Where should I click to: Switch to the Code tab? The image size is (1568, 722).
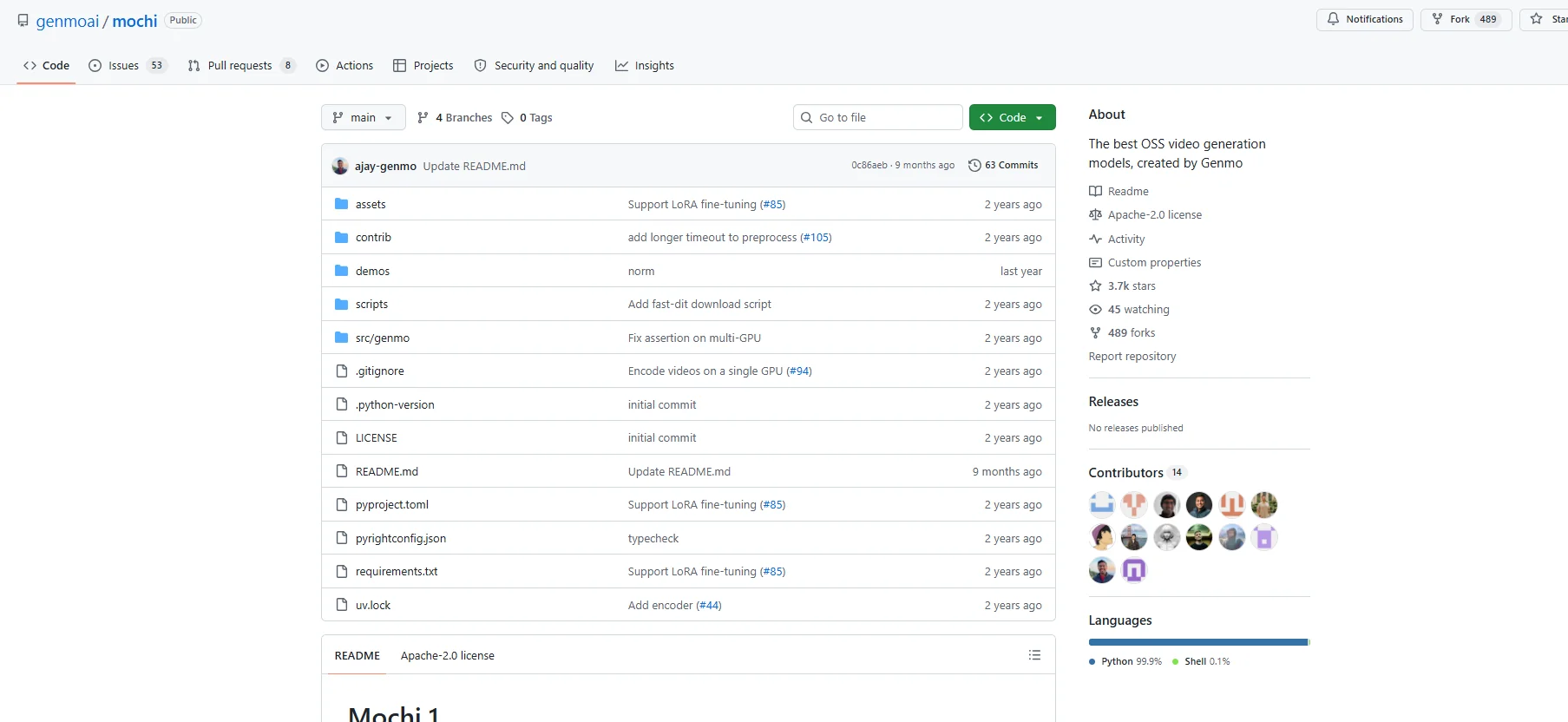[x=47, y=65]
